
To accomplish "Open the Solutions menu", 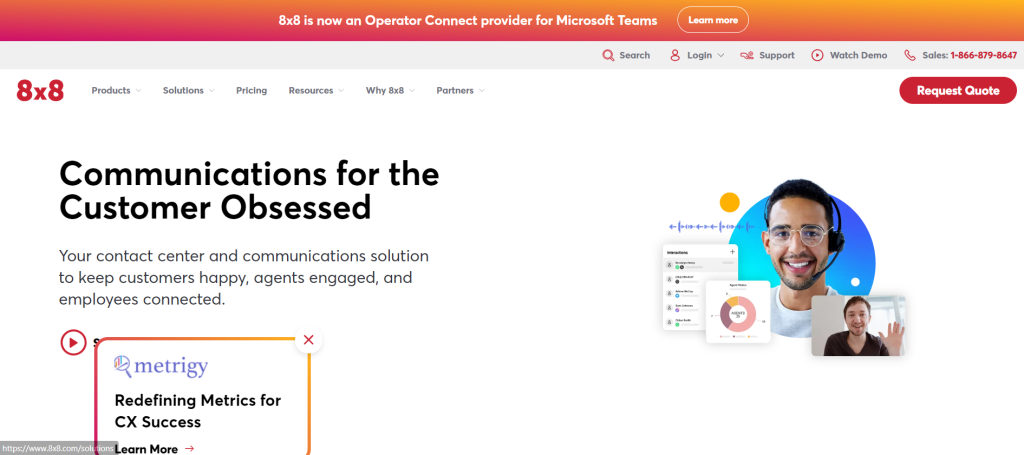I will 183,91.
